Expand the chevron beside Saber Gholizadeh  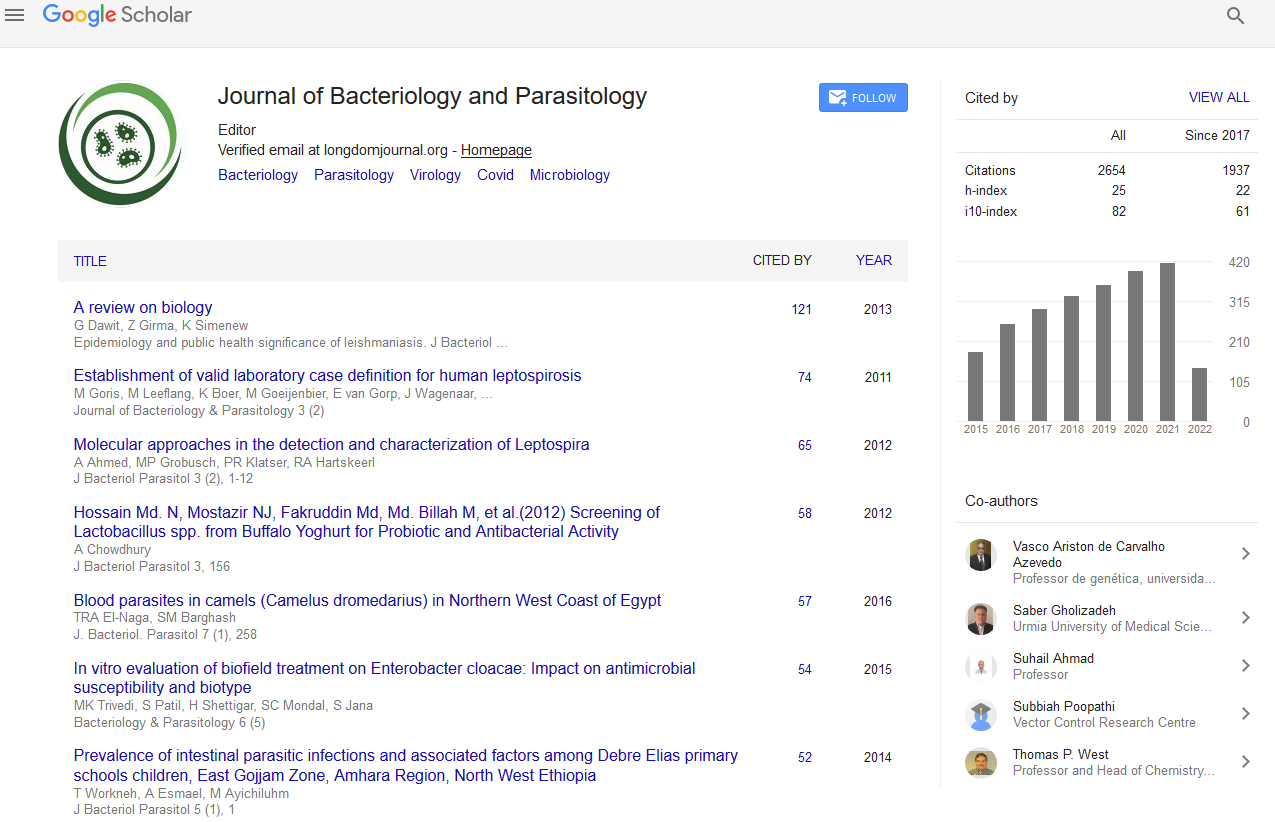(x=1246, y=617)
